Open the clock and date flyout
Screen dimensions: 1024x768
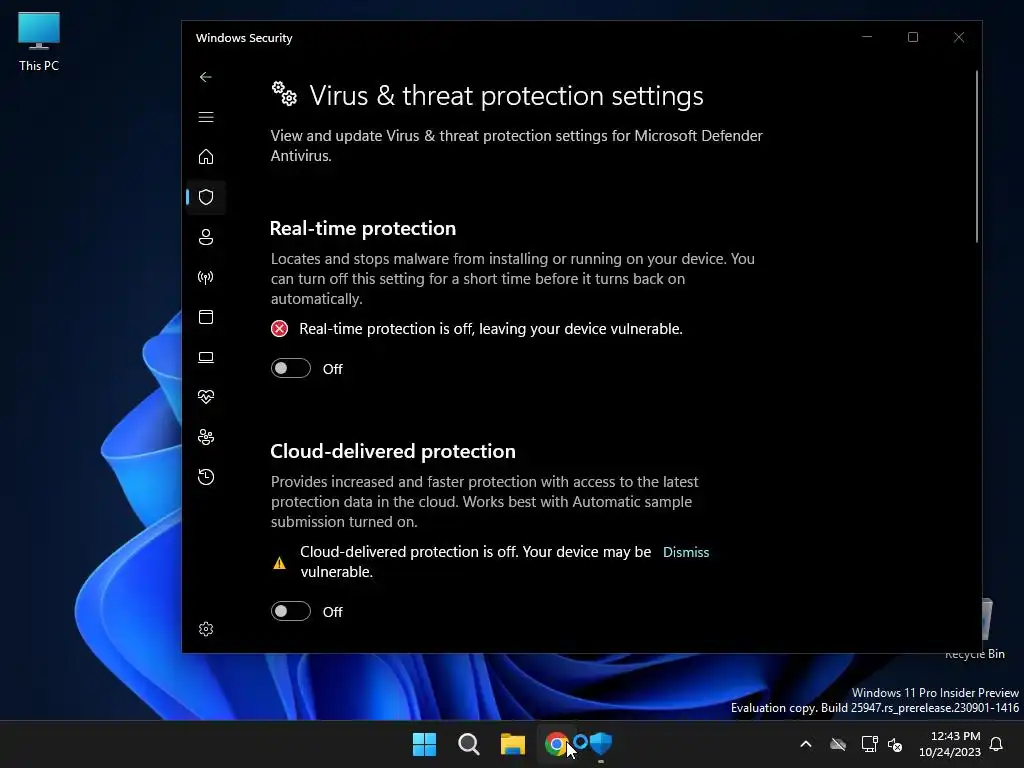point(950,744)
